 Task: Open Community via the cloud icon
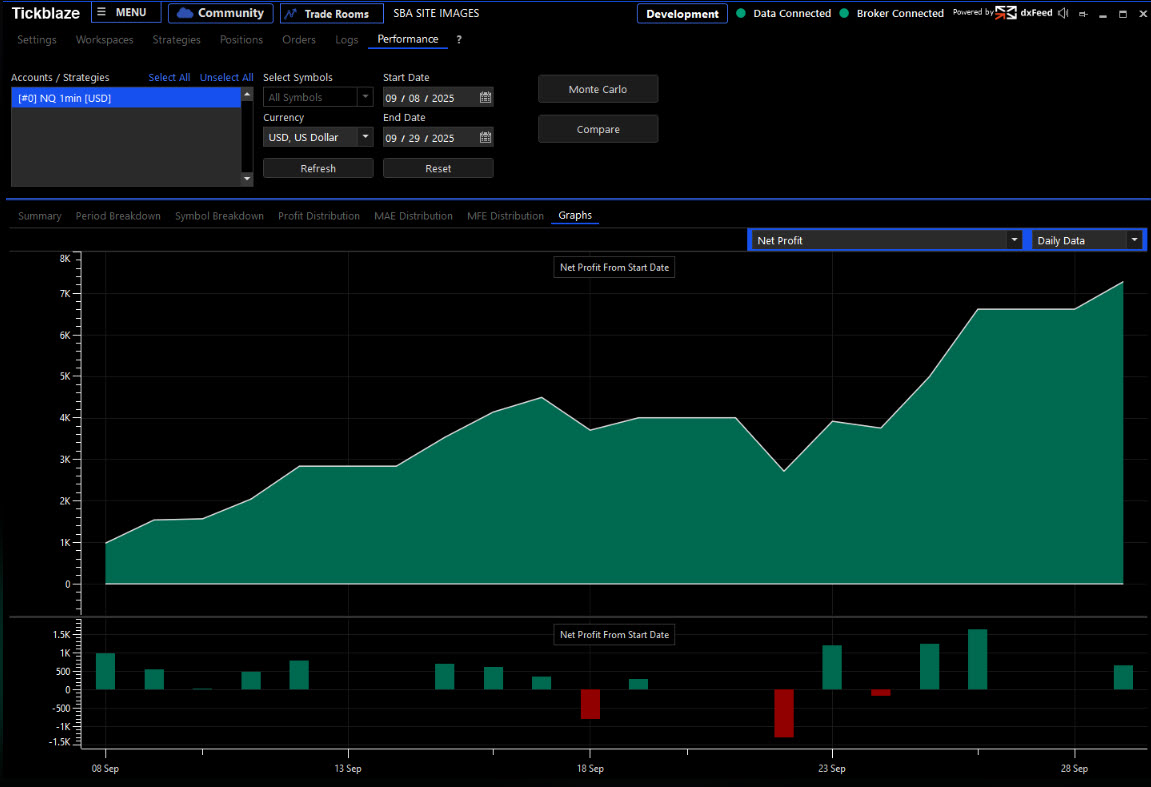point(220,13)
